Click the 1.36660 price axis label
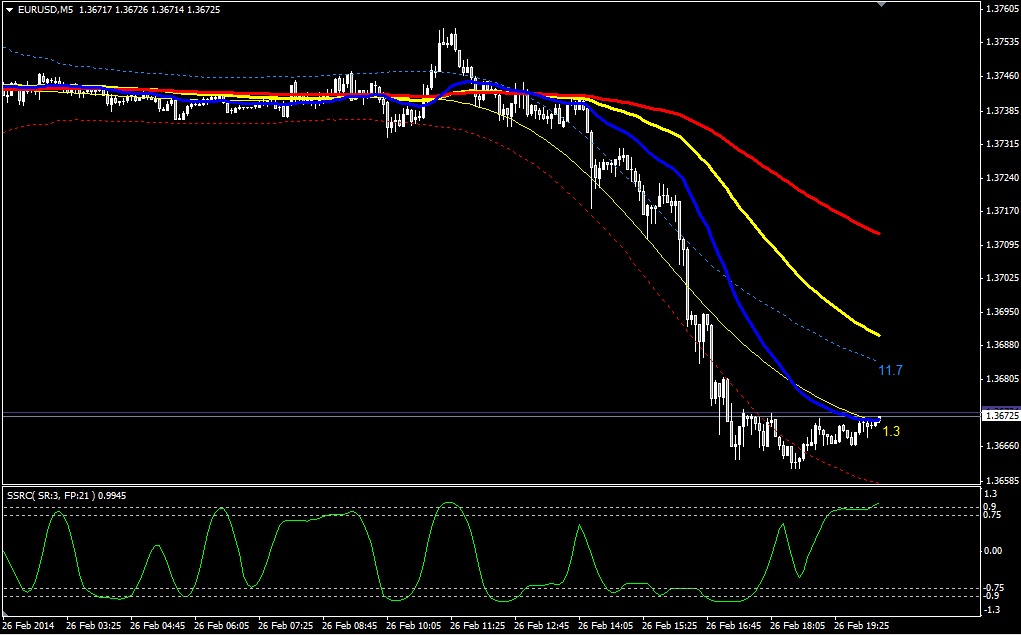This screenshot has width=1021, height=635. 1003,446
